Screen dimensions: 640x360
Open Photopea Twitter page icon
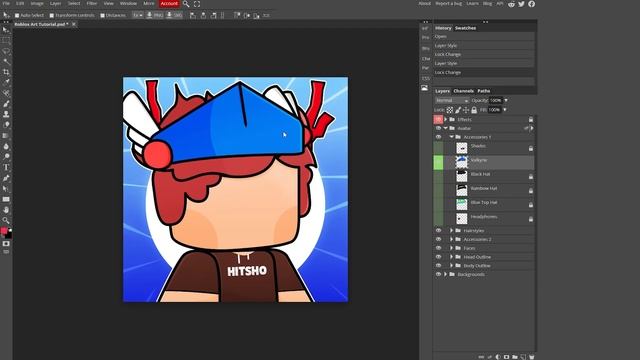click(x=521, y=4)
